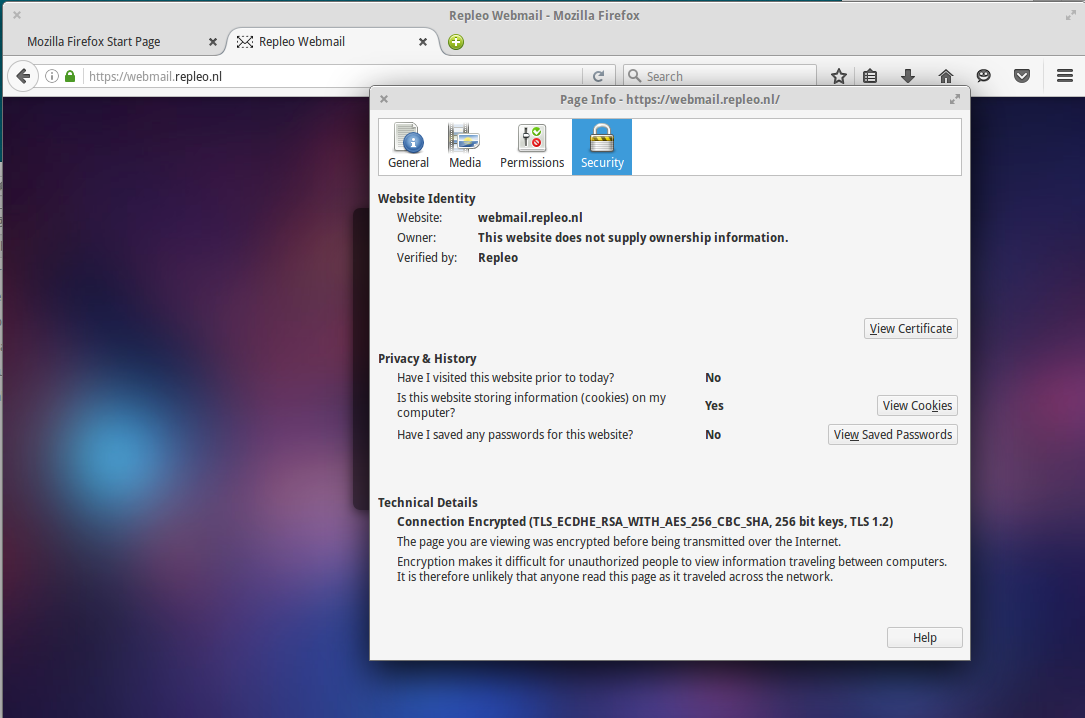
Task: Open the Downloads arrow icon
Action: 908,76
